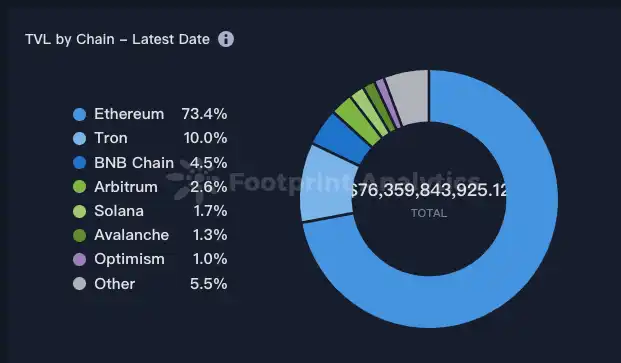Click the gray Other donut slice
The image size is (621, 363).
click(x=410, y=97)
